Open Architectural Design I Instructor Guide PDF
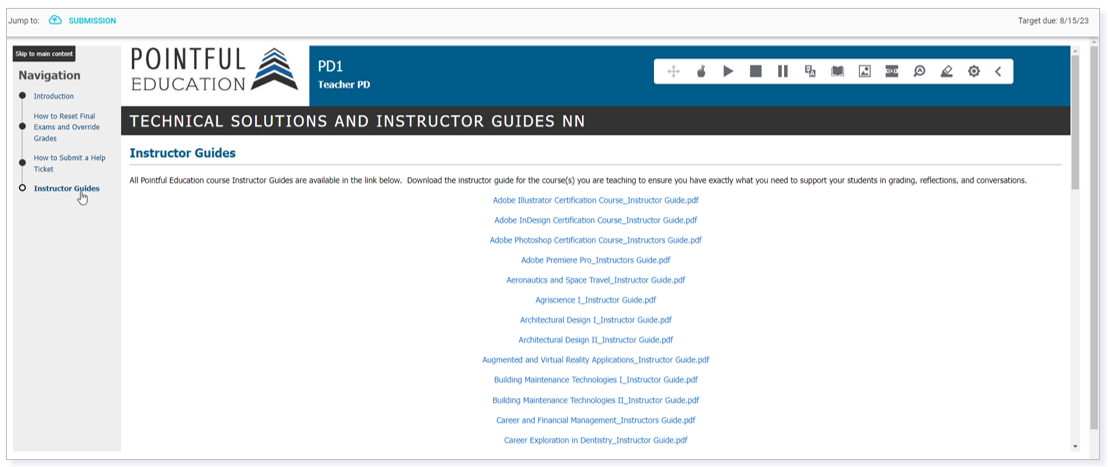The width and height of the screenshot is (1108, 467). coord(596,320)
